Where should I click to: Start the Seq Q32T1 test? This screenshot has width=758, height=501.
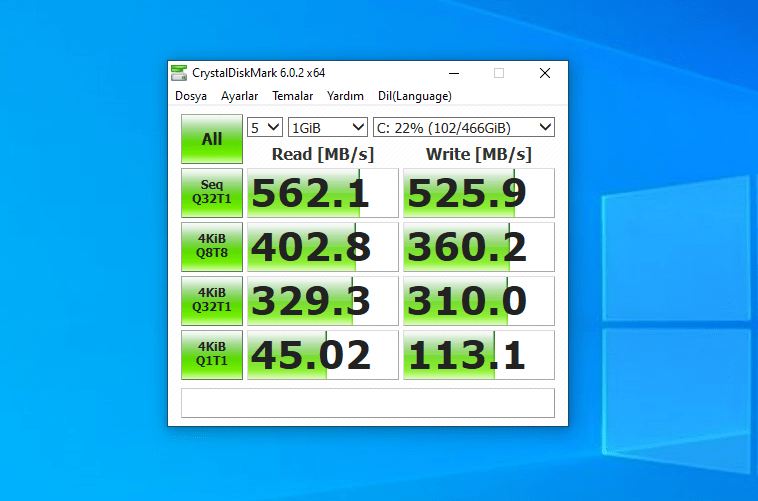(x=212, y=192)
